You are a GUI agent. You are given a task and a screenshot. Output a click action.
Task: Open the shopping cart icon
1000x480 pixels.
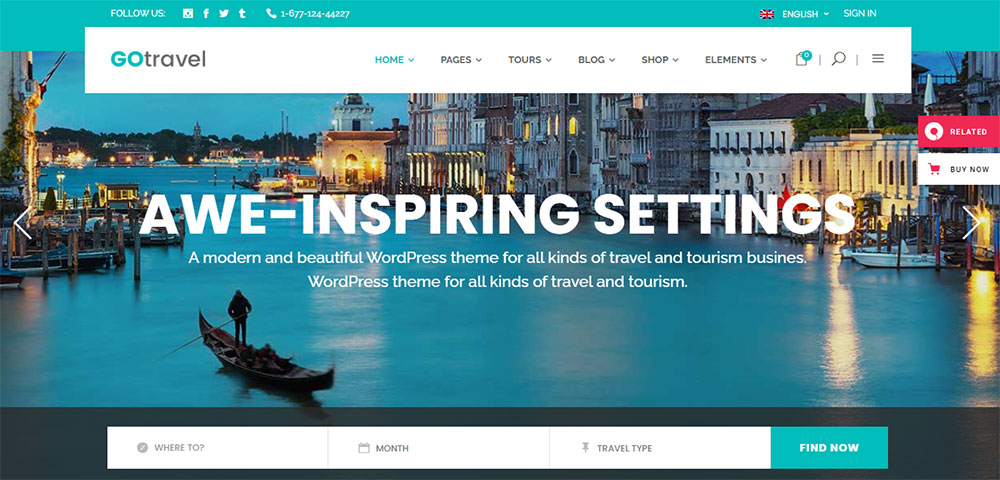coord(803,59)
